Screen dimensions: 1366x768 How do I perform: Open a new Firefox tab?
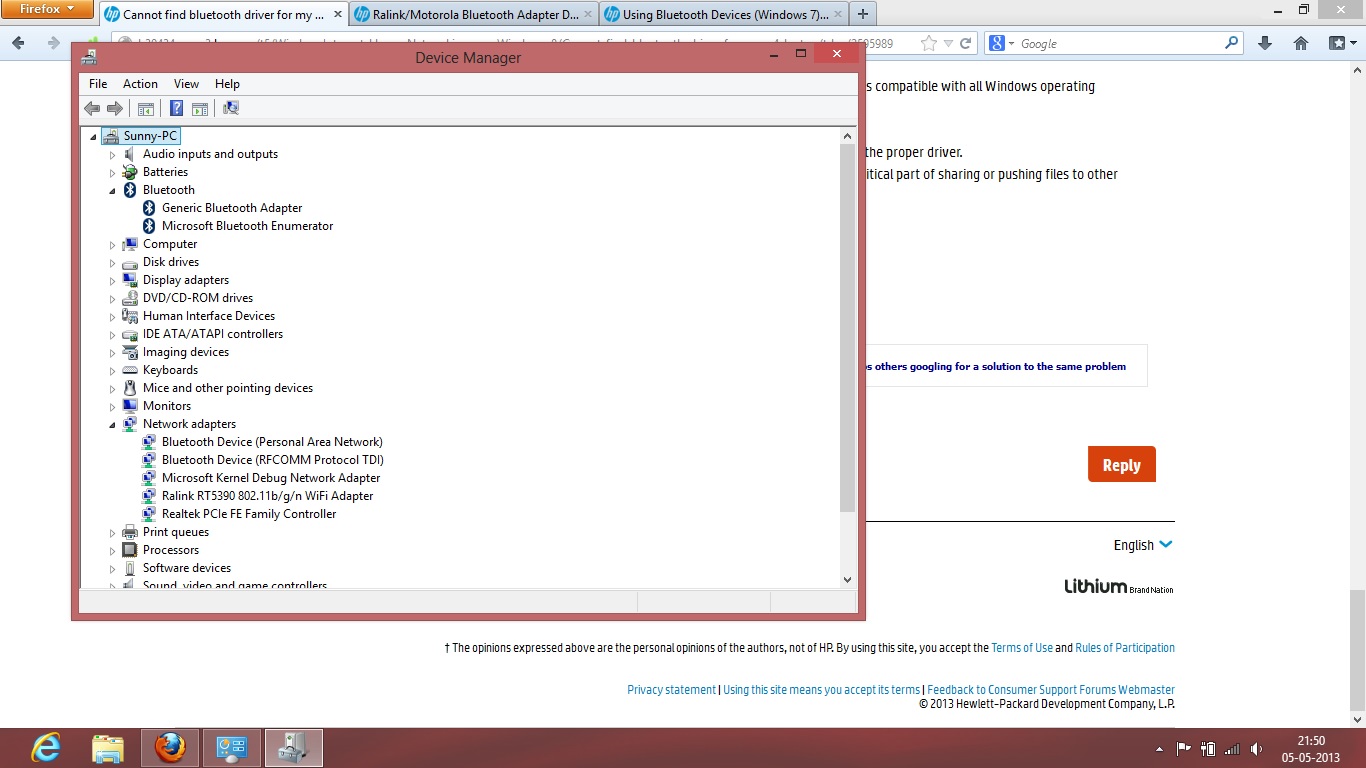click(x=863, y=14)
